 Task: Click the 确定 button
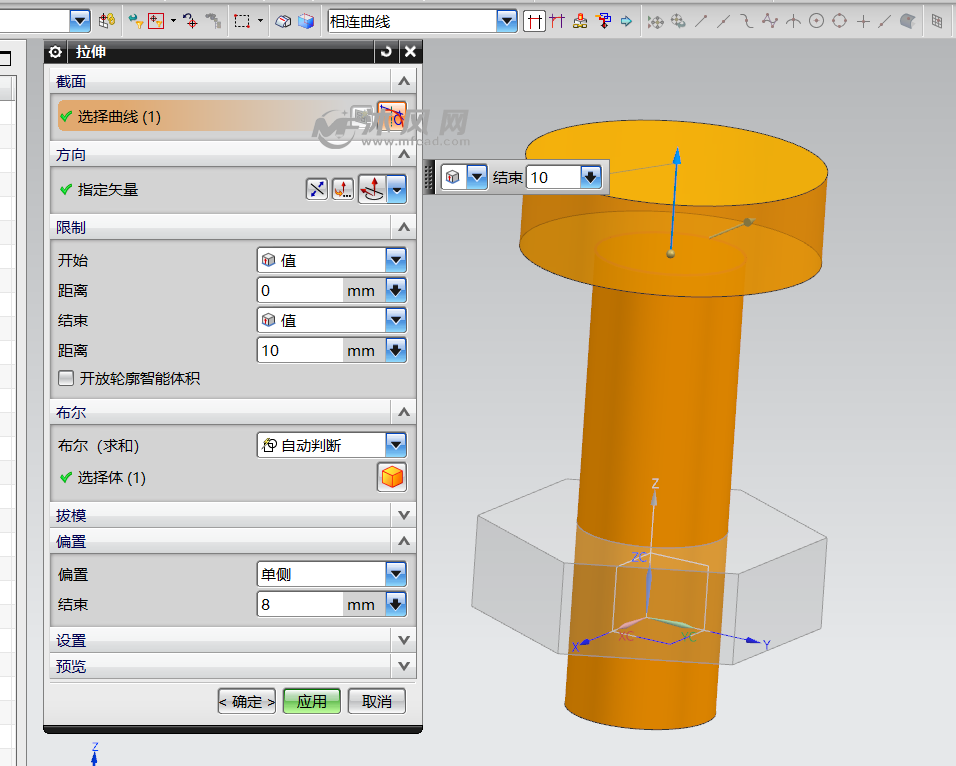(247, 701)
